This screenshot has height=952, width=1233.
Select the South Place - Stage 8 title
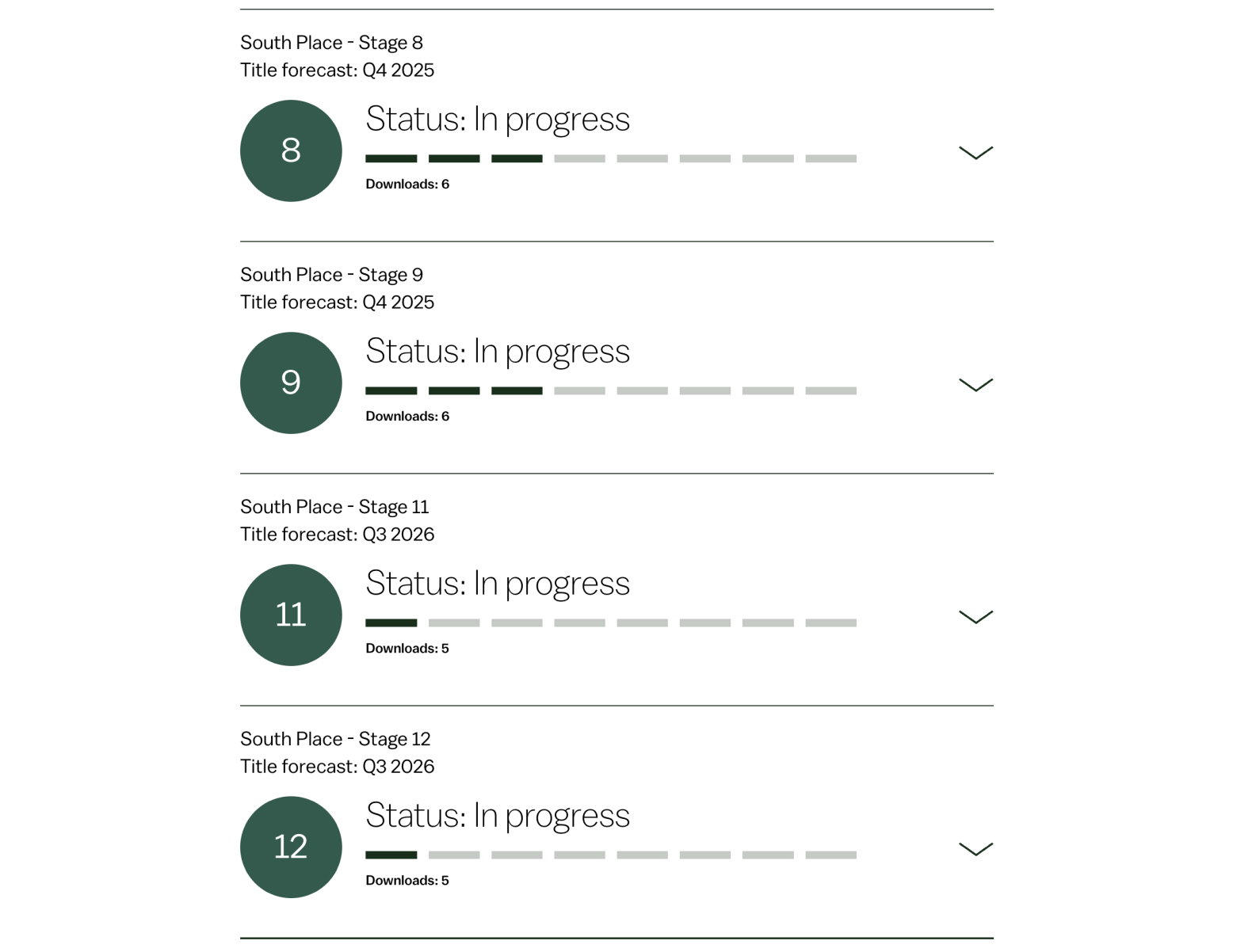331,43
